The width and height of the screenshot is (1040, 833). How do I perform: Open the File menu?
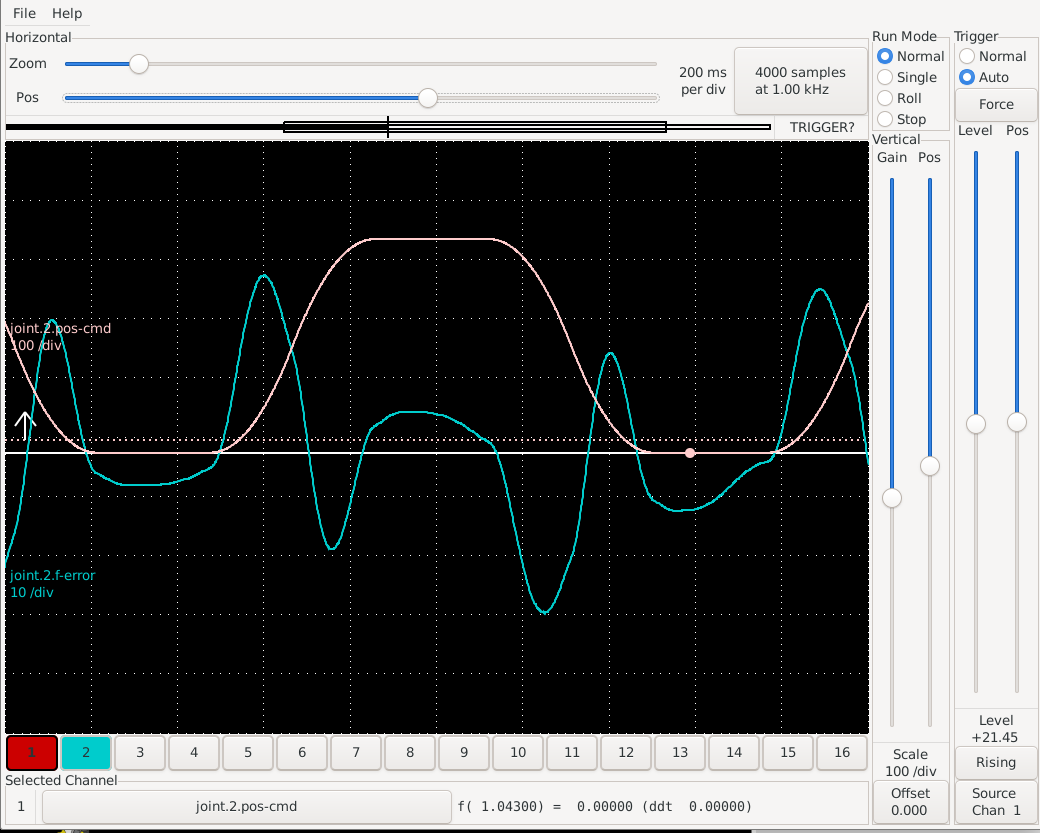24,13
